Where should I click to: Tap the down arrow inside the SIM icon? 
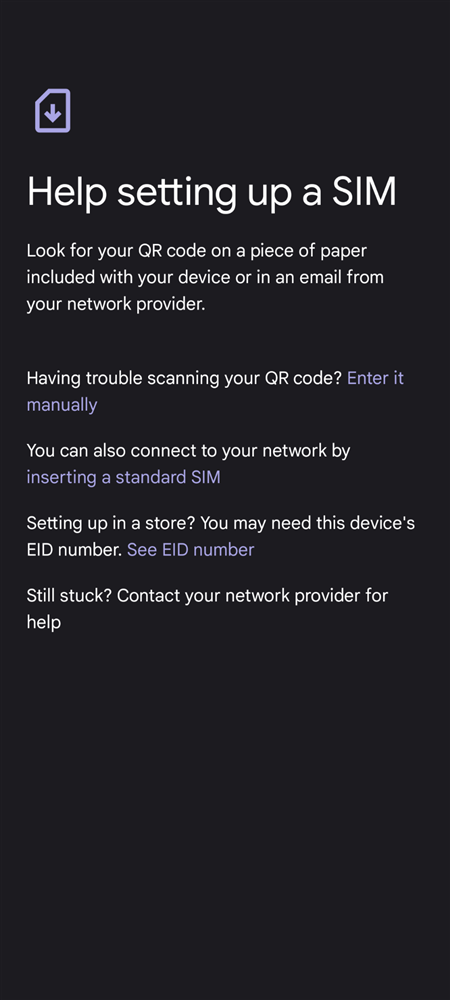(53, 115)
